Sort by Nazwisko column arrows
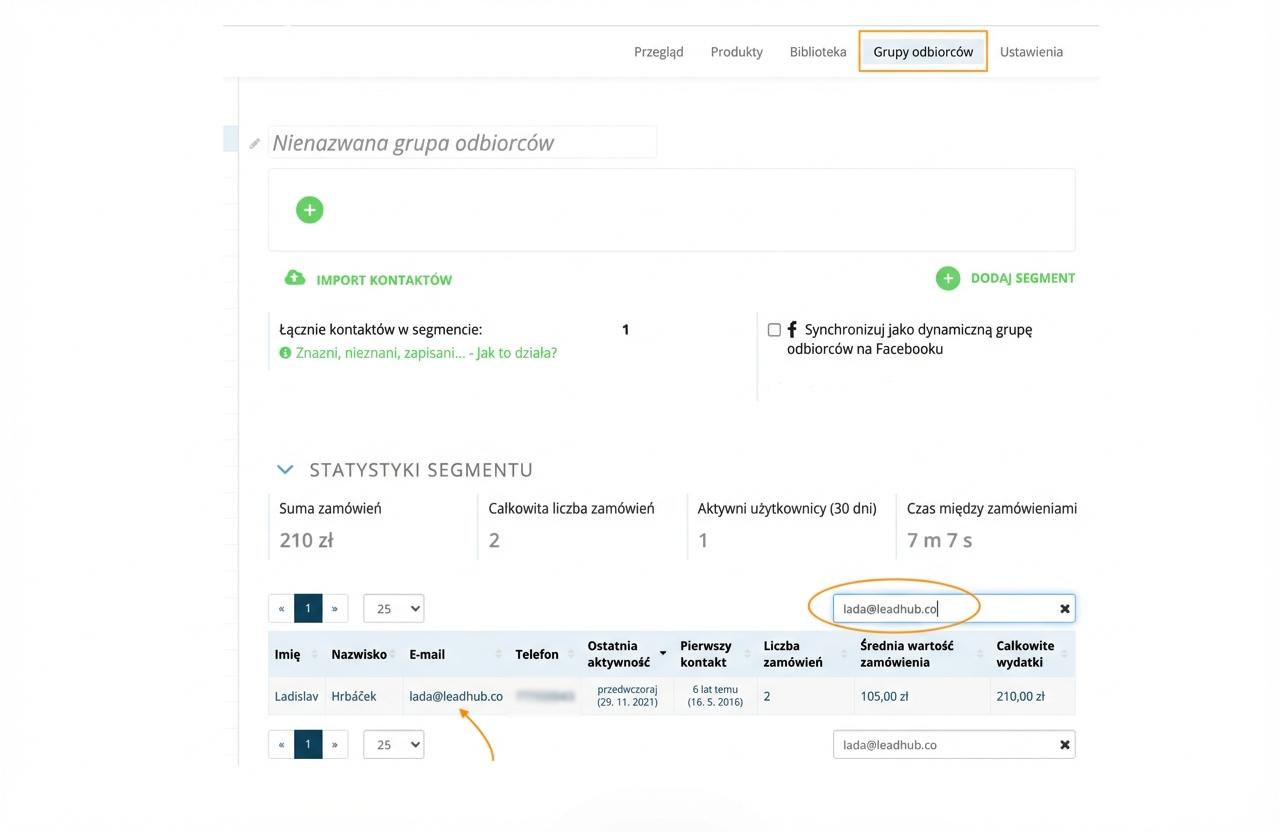The width and height of the screenshot is (1280, 832). (x=393, y=654)
